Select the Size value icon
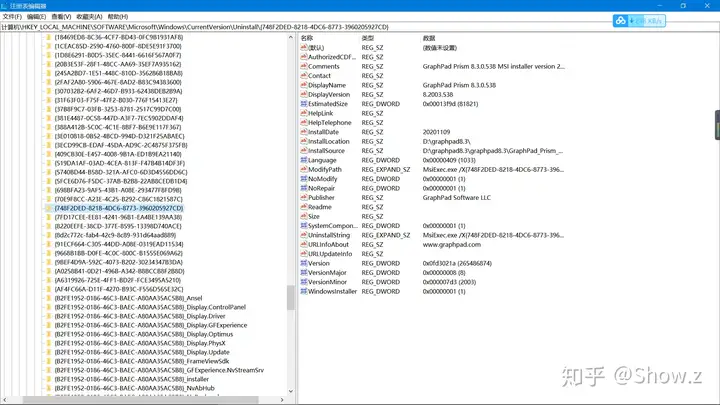This screenshot has width=720, height=405. tap(304, 216)
